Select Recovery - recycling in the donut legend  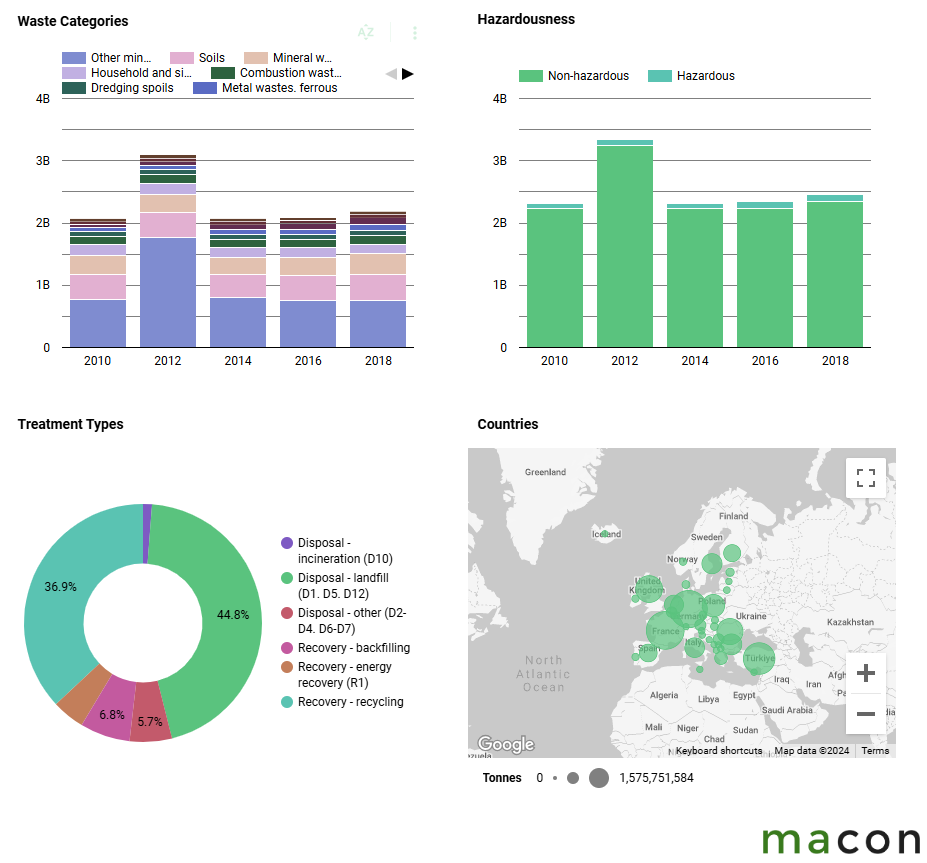pyautogui.click(x=350, y=702)
